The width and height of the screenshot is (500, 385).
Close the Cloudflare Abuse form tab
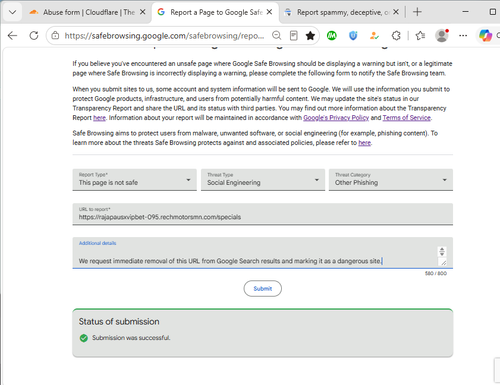(142, 12)
